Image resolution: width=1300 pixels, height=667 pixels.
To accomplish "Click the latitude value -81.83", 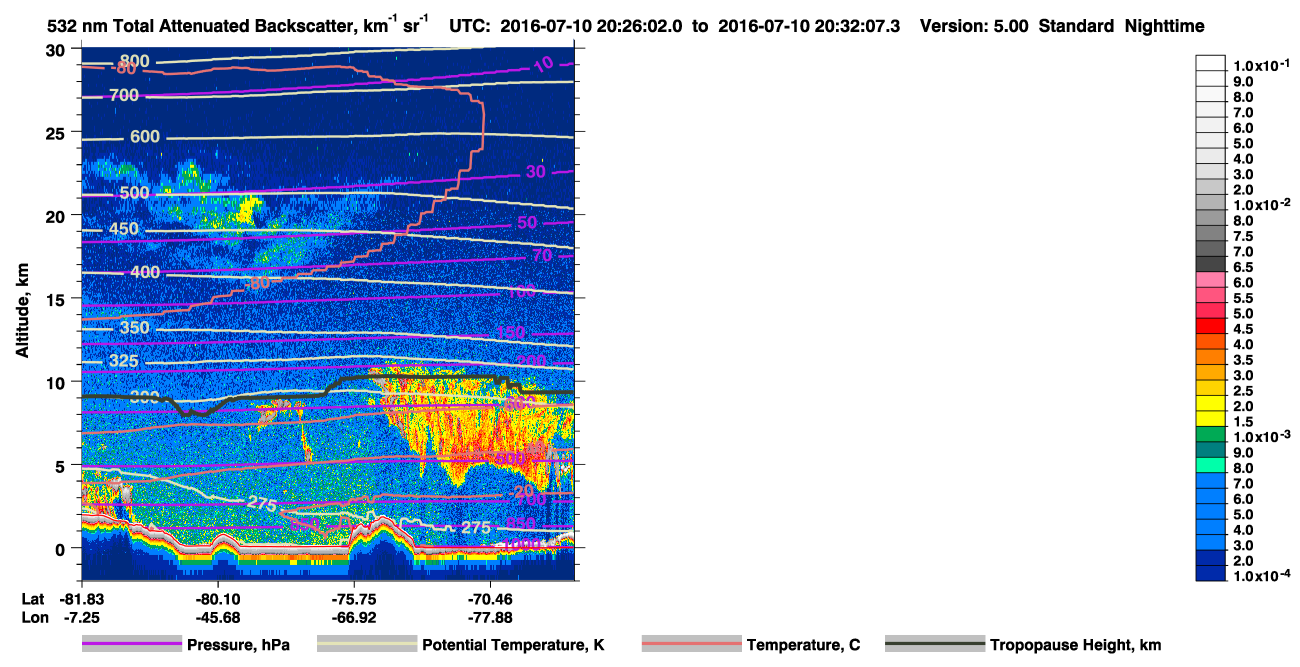I will point(81,599).
